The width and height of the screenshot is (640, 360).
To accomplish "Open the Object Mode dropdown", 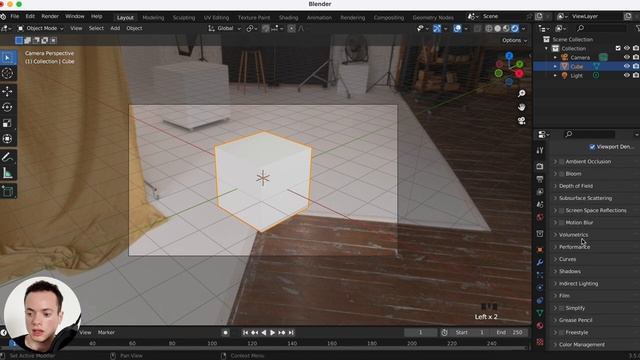I will pos(40,28).
